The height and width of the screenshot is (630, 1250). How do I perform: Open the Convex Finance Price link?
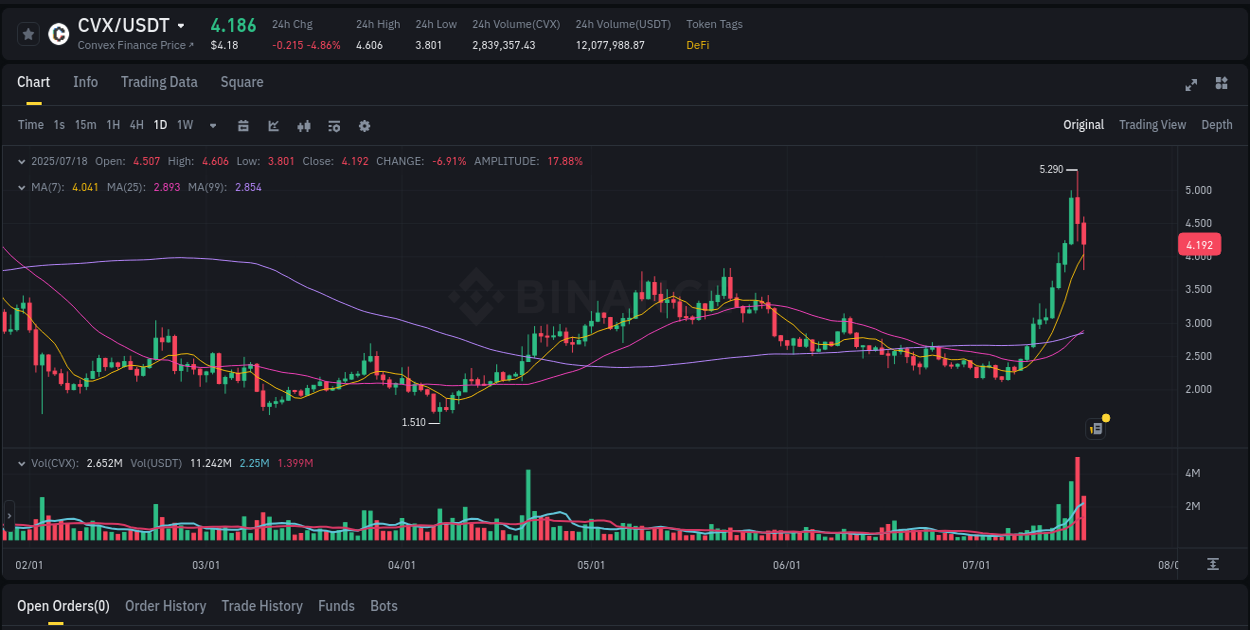tap(135, 45)
